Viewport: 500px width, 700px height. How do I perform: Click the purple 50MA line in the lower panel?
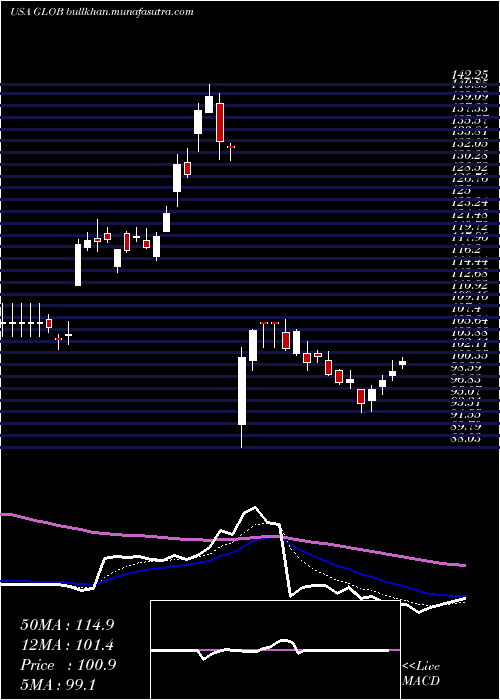(x=232, y=540)
